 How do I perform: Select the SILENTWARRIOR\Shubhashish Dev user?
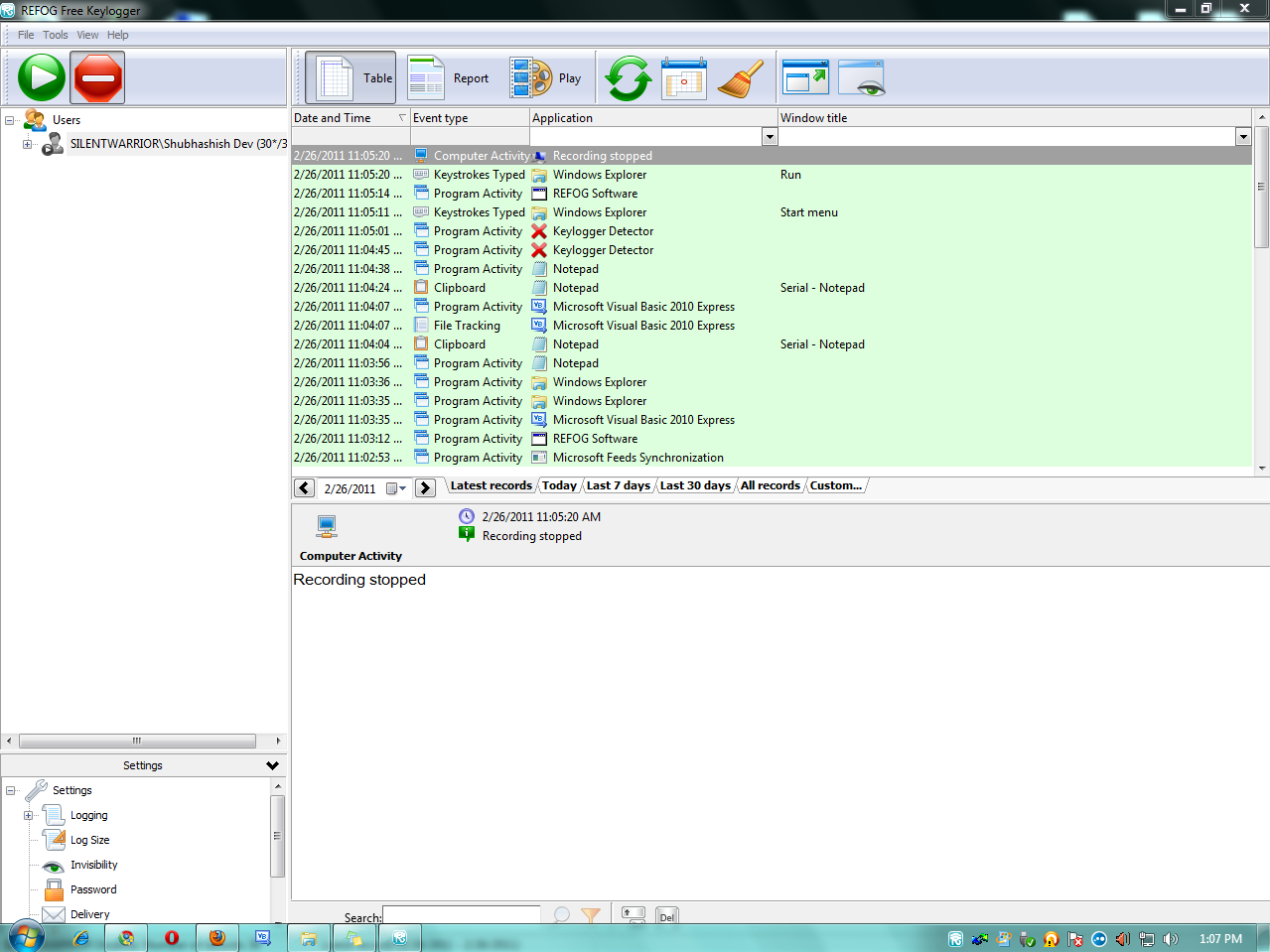point(178,144)
